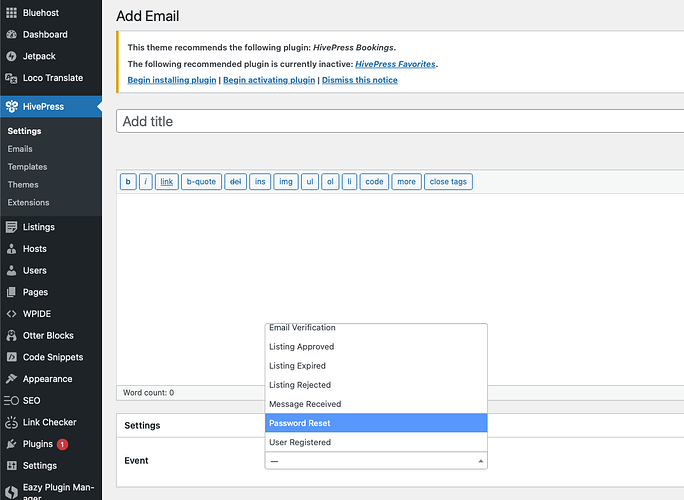Click the Settings sliders icon at bottom
The image size is (684, 500).
coord(11,466)
